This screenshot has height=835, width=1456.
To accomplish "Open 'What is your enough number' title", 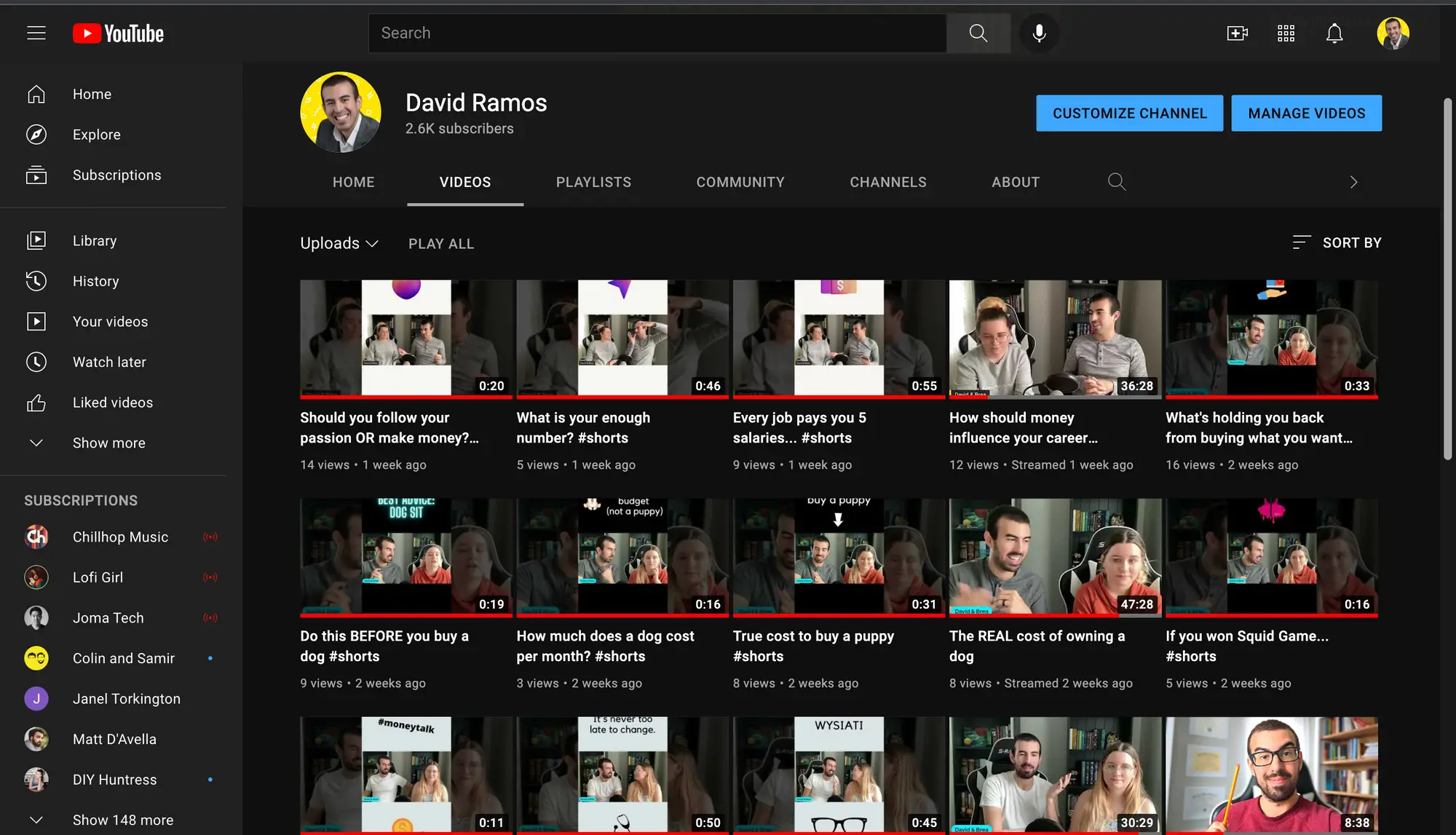I will (583, 427).
